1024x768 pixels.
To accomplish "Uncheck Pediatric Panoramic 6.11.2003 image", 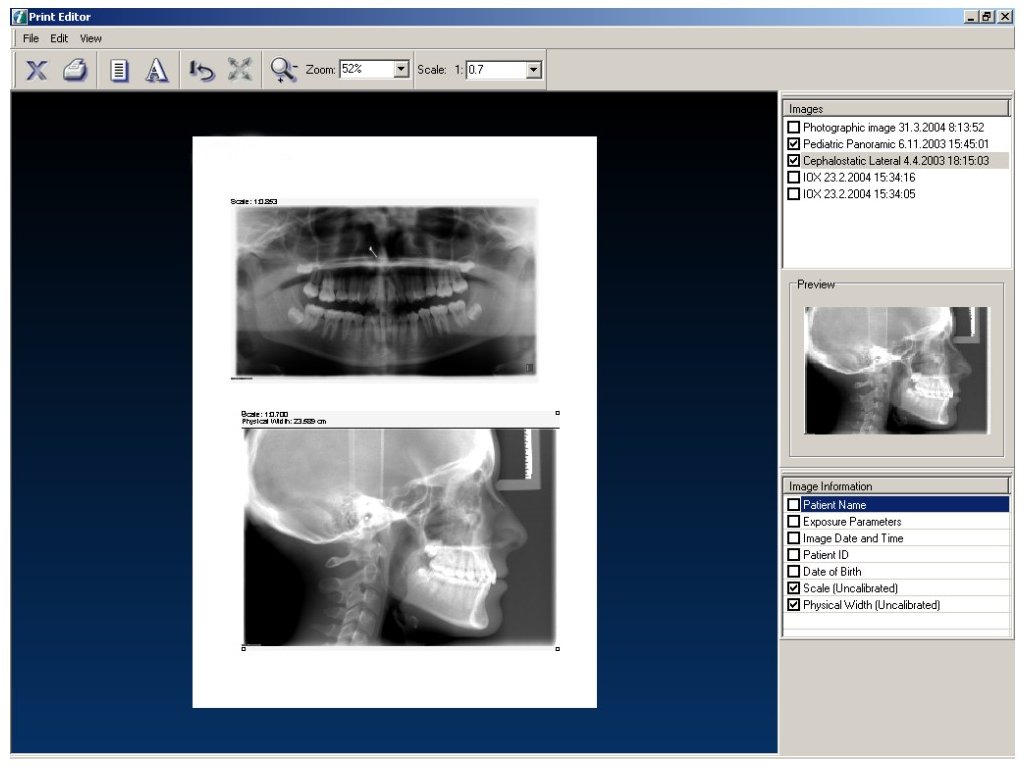I will (794, 144).
